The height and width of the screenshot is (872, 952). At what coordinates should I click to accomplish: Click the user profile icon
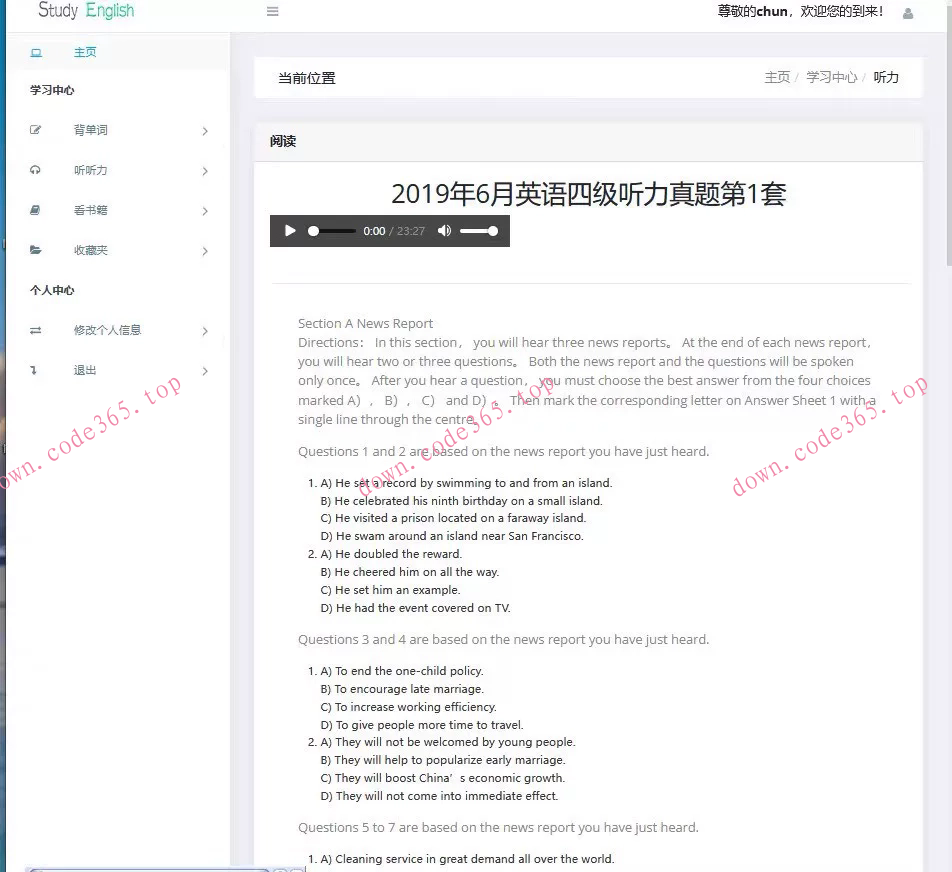pos(908,13)
